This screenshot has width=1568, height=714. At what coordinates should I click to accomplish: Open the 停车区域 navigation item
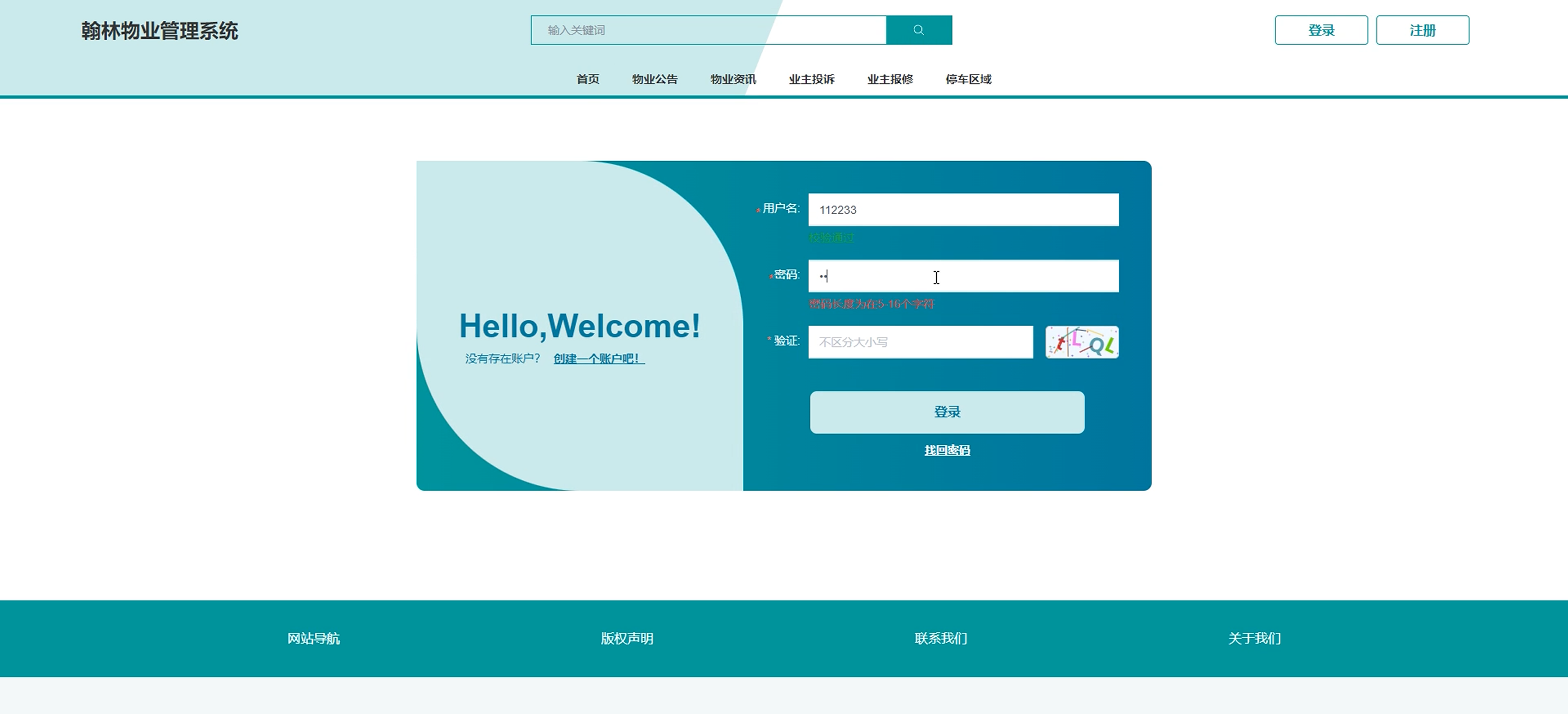point(968,79)
